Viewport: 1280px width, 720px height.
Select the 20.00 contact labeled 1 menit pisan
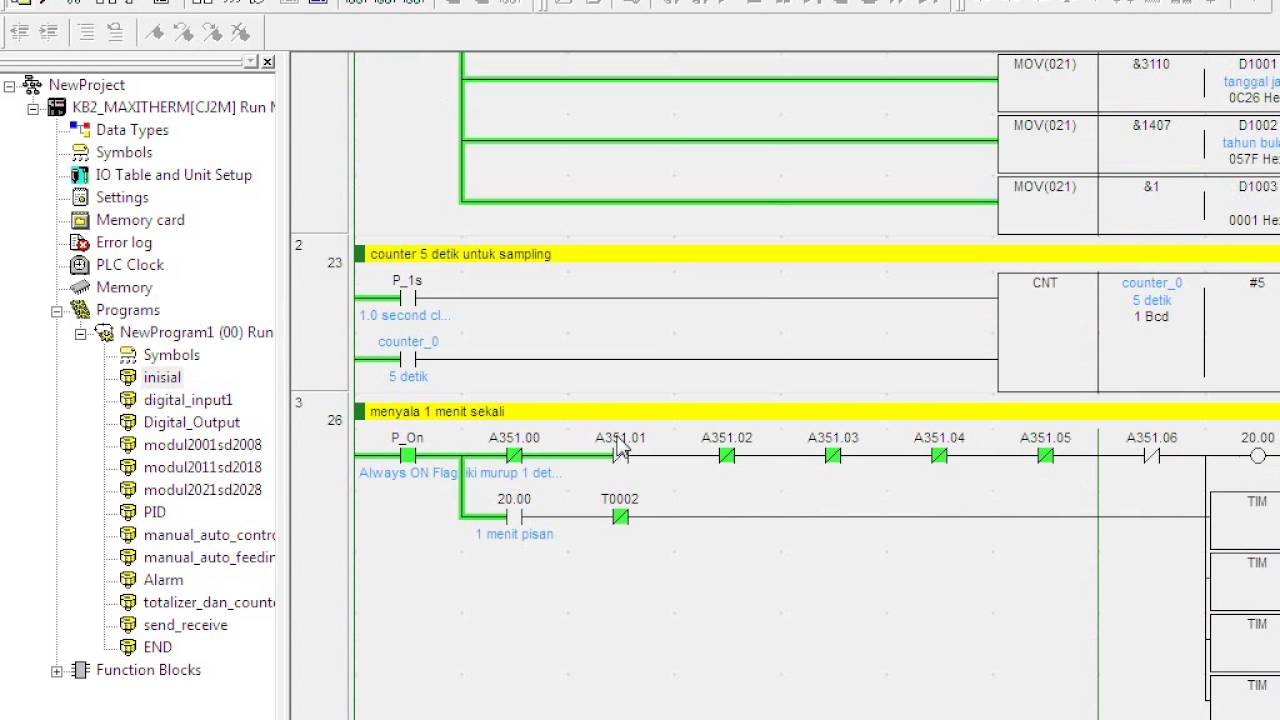point(514,517)
